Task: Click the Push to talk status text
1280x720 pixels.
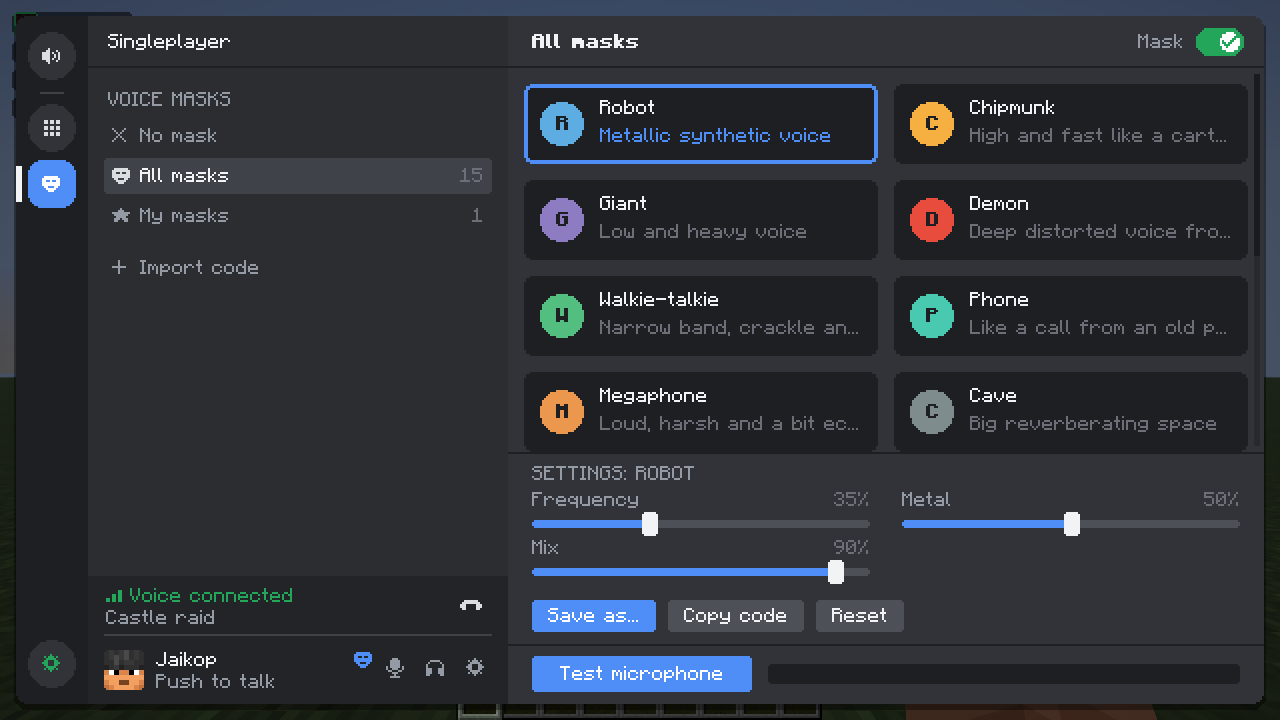Action: 215,682
